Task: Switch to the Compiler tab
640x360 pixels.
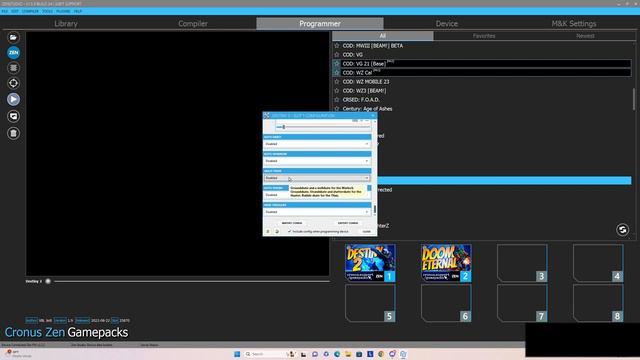Action: [193, 24]
